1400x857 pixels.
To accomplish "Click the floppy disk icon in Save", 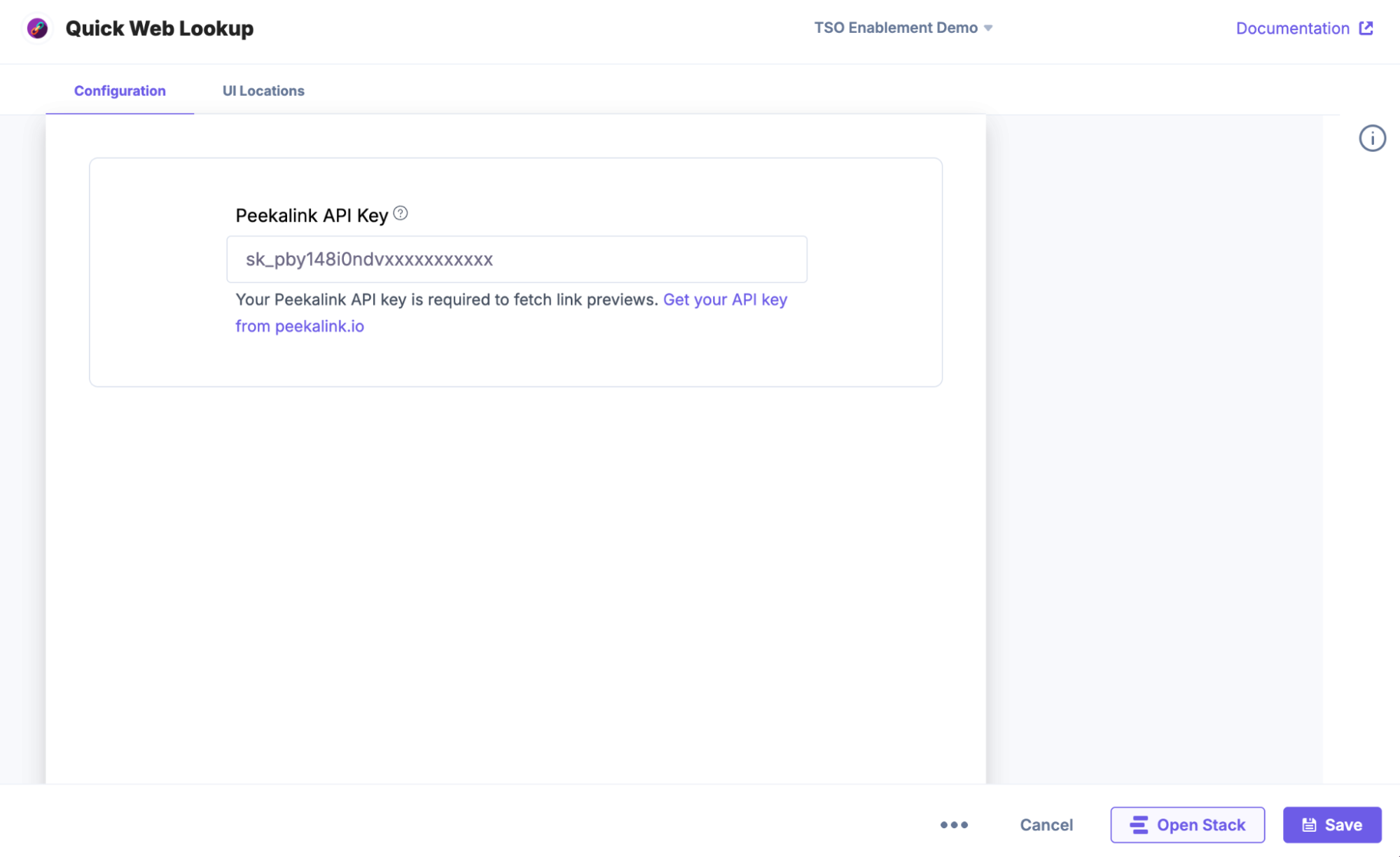I will pyautogui.click(x=1309, y=825).
